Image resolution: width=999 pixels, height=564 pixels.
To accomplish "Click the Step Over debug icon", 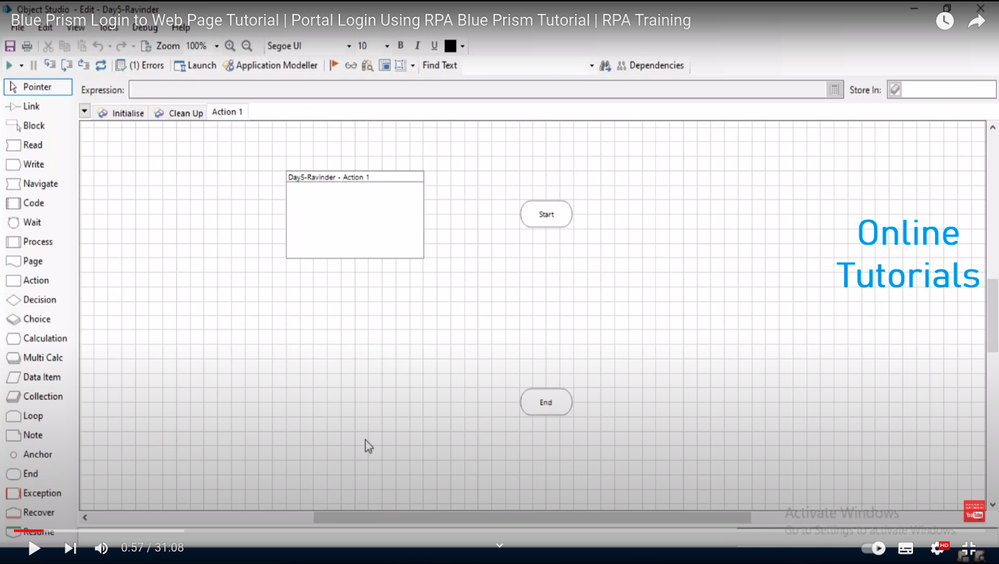I will pyautogui.click(x=66, y=65).
